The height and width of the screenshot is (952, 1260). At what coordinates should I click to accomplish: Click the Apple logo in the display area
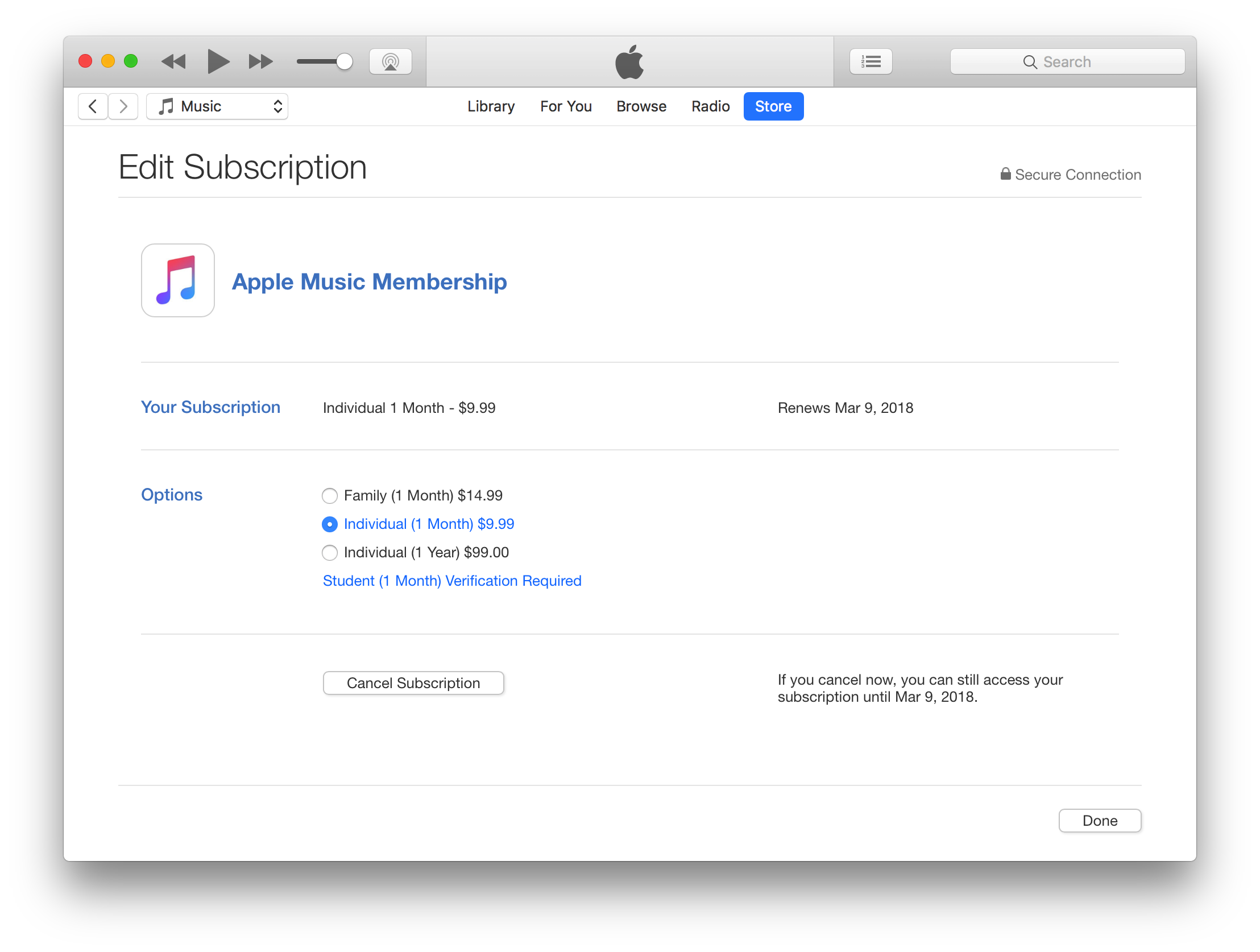(629, 61)
